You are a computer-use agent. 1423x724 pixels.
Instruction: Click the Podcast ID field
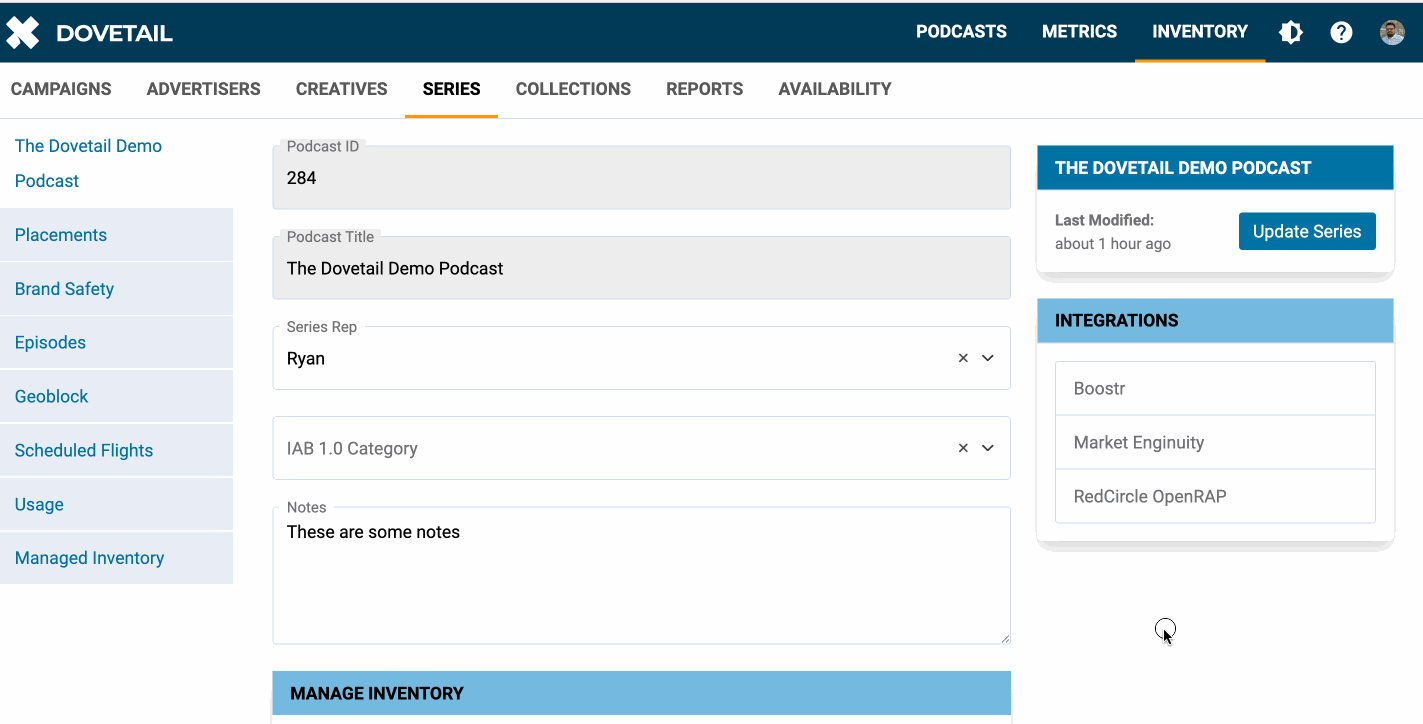[x=641, y=177]
